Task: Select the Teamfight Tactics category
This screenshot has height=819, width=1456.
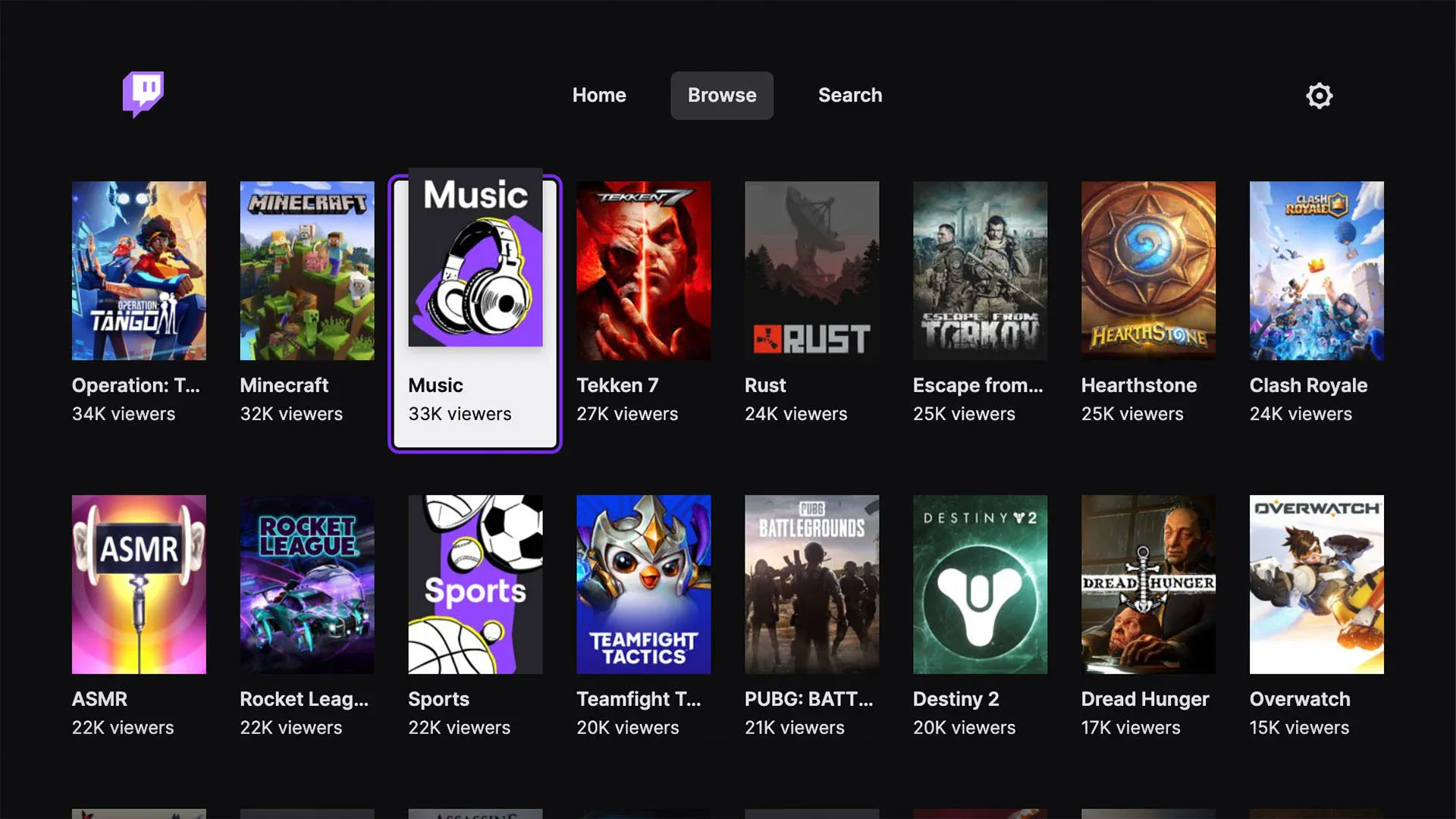Action: pyautogui.click(x=643, y=584)
